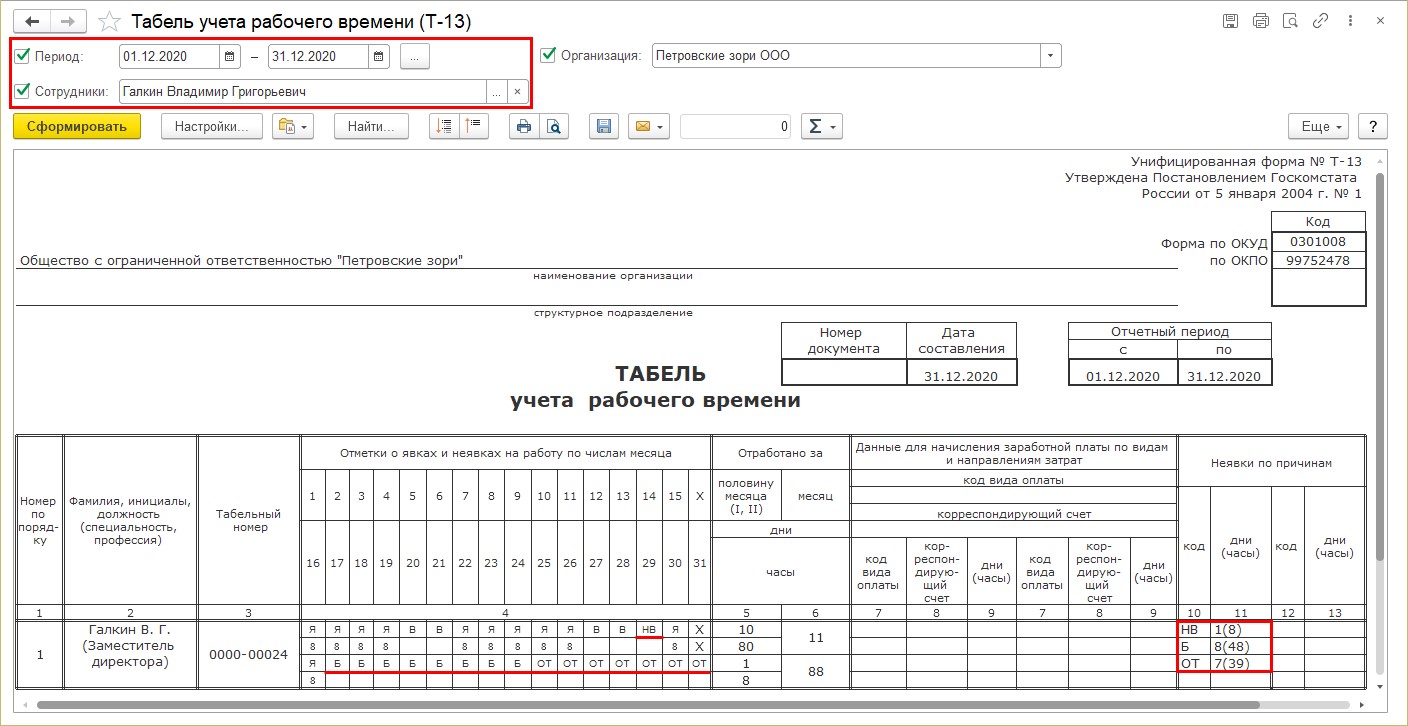Select month hours total cell 88

click(x=815, y=671)
